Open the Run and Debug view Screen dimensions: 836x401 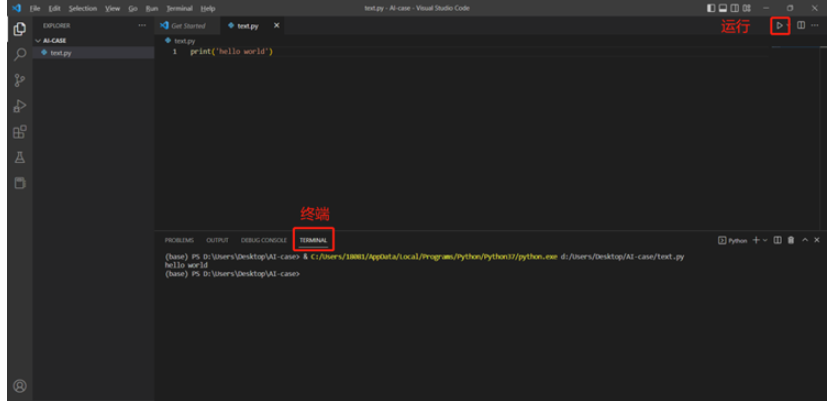[x=20, y=106]
